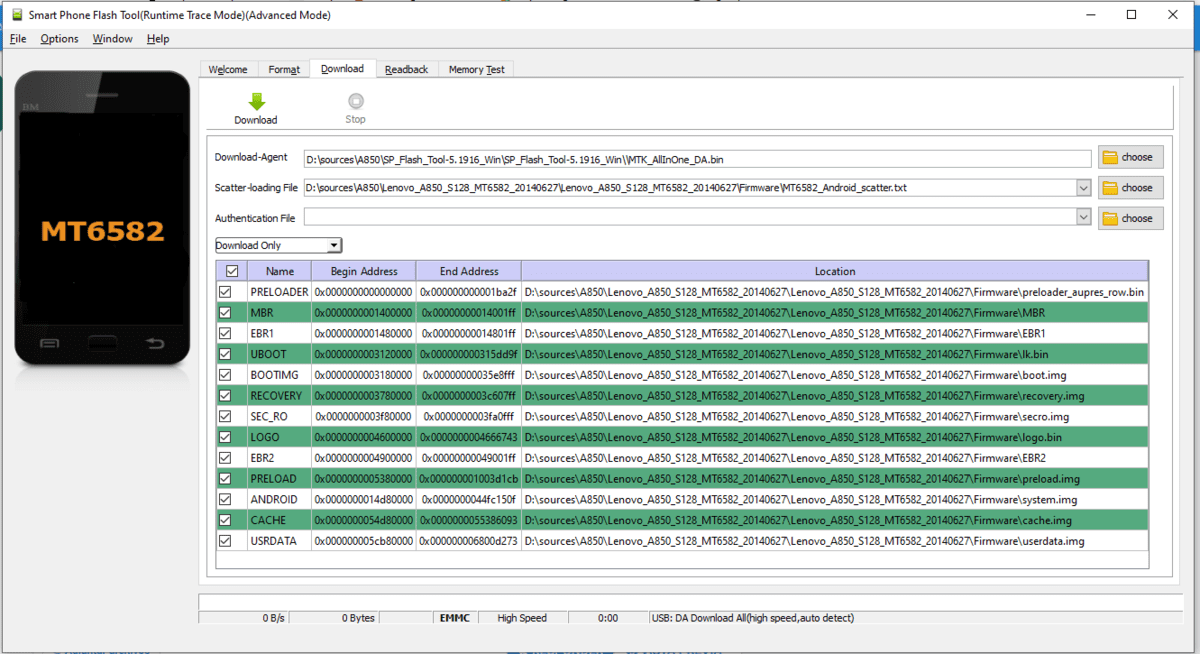Click the Stop icon in toolbar
The height and width of the screenshot is (654, 1200).
[x=355, y=101]
